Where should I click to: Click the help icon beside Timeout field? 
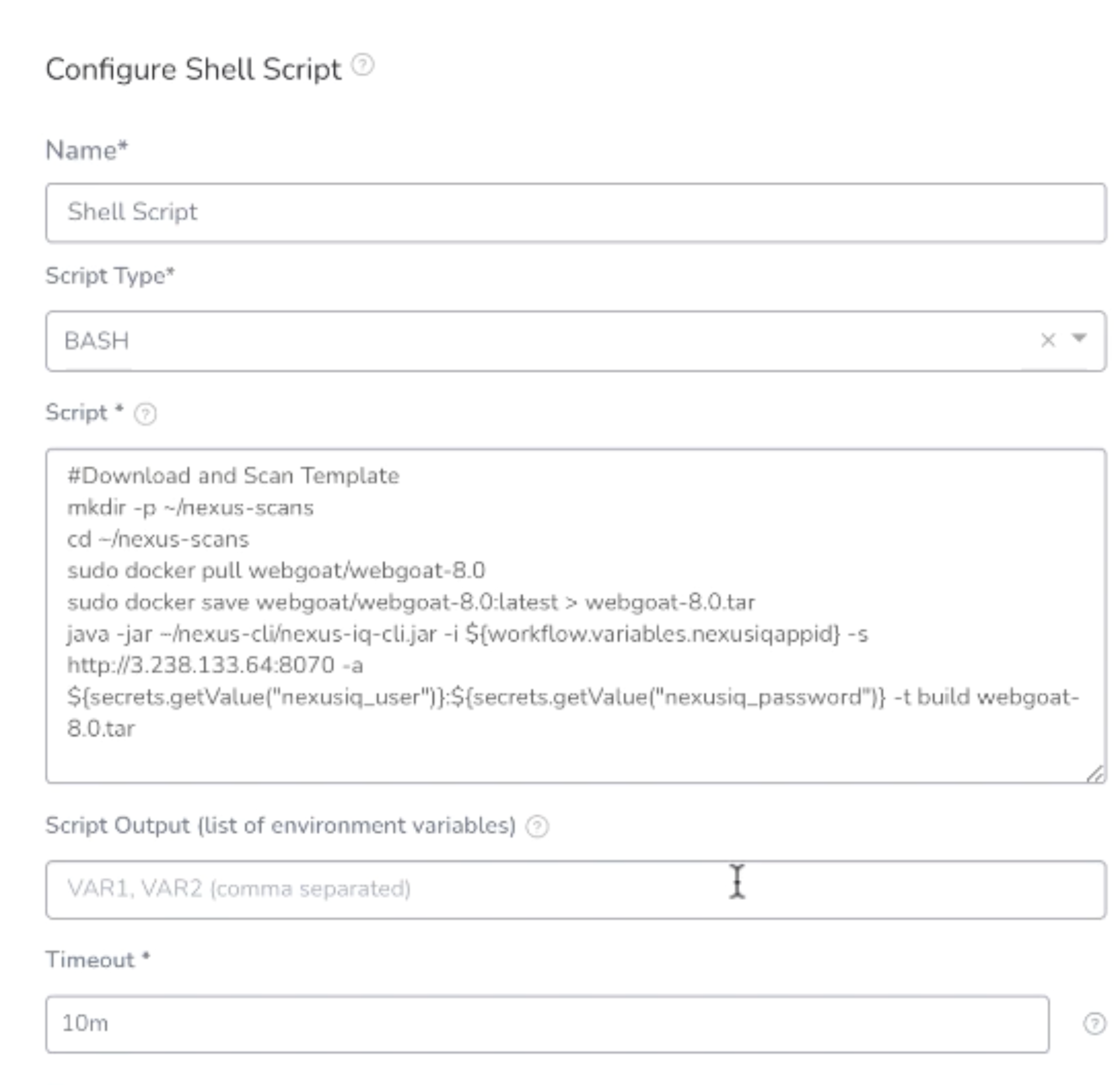click(1094, 1024)
